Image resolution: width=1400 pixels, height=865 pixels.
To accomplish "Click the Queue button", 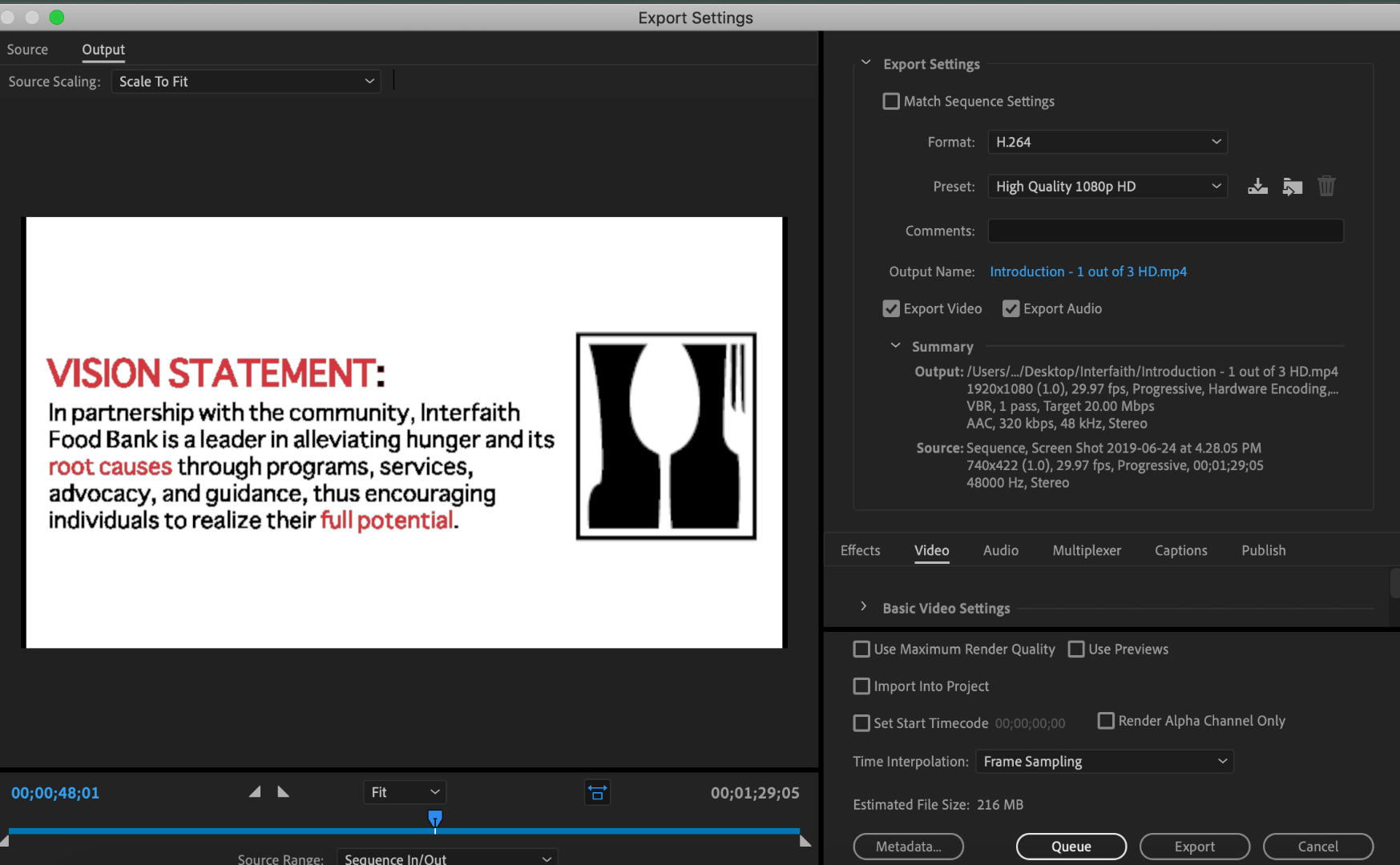I will coord(1071,847).
